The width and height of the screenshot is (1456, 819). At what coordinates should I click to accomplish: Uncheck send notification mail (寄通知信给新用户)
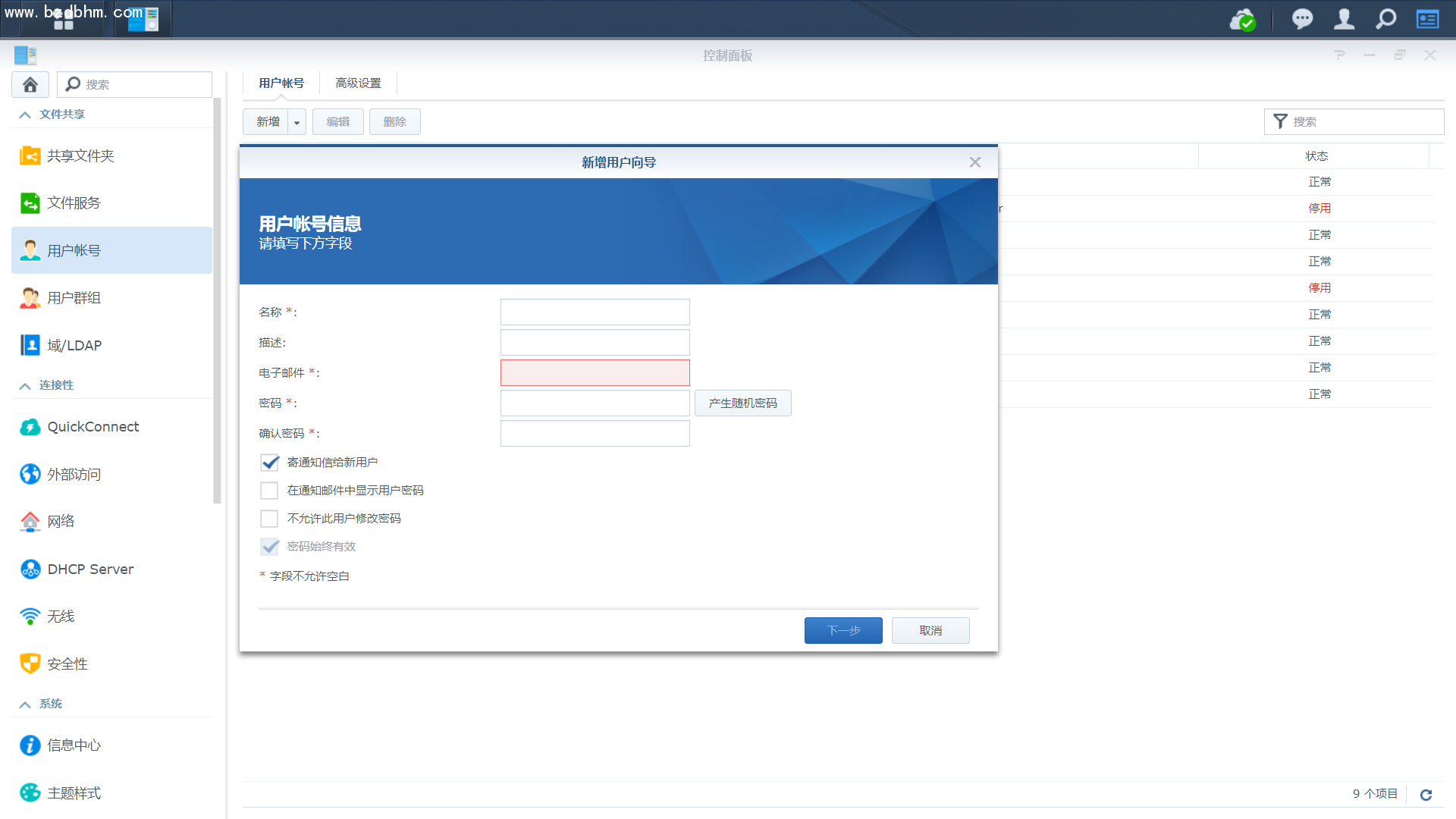[x=269, y=463]
